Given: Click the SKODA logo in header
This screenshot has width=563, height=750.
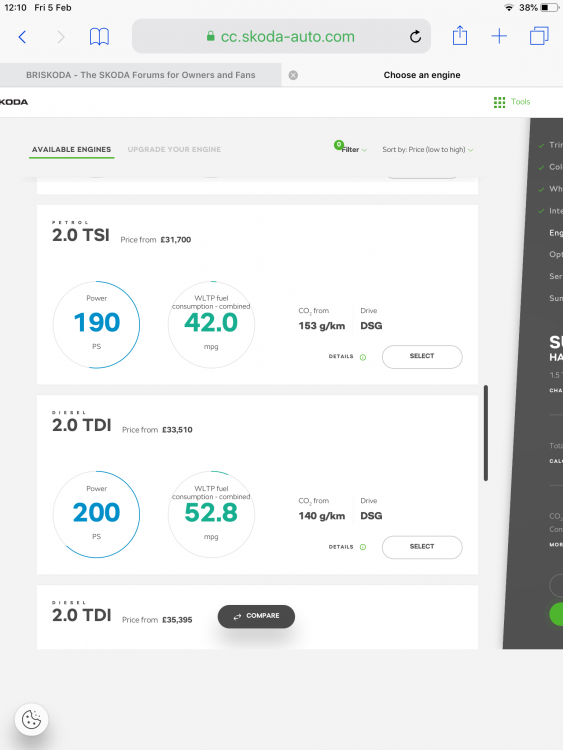Looking at the screenshot, I should pyautogui.click(x=13, y=102).
